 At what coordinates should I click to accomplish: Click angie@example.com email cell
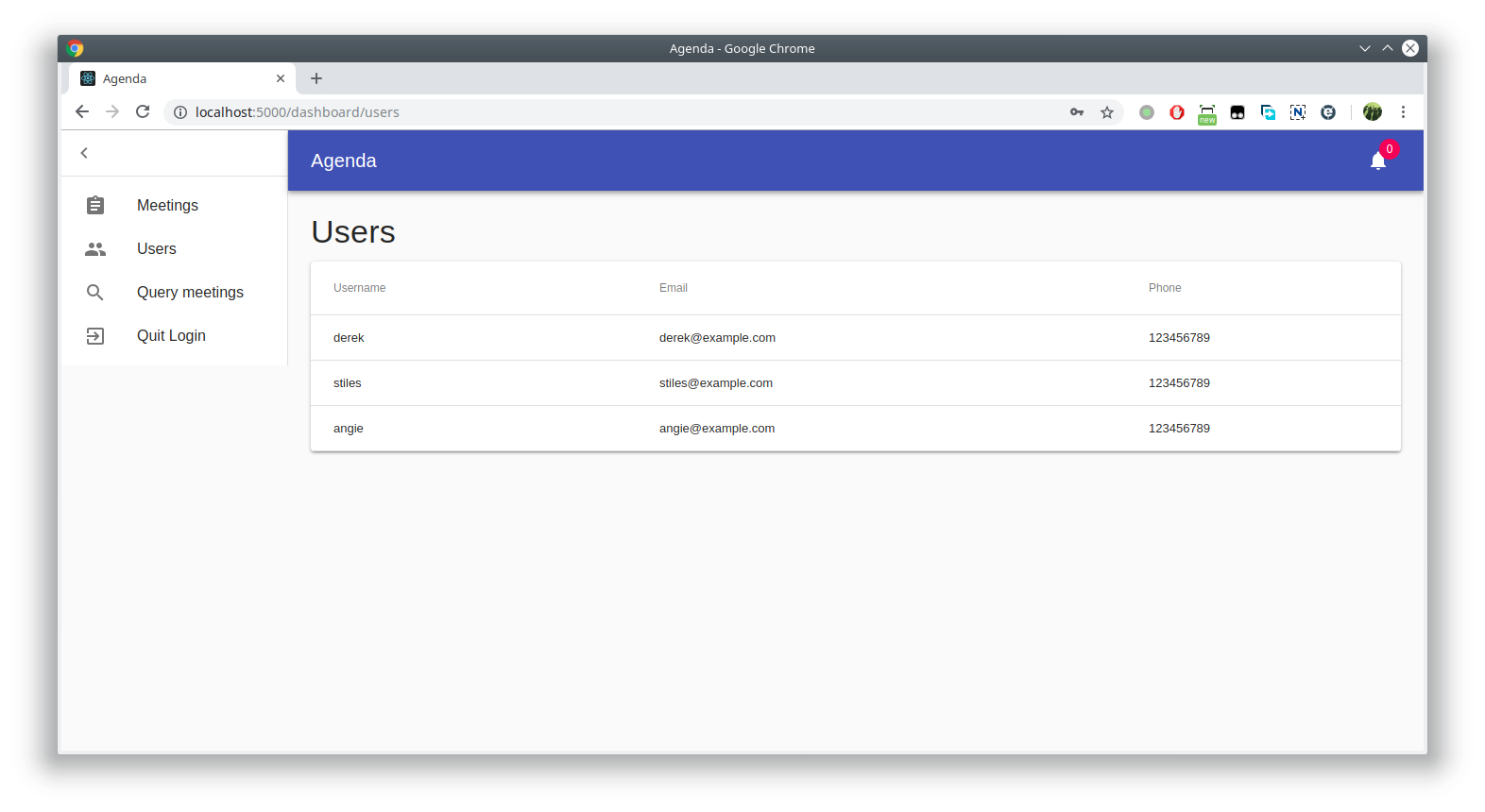(x=717, y=429)
